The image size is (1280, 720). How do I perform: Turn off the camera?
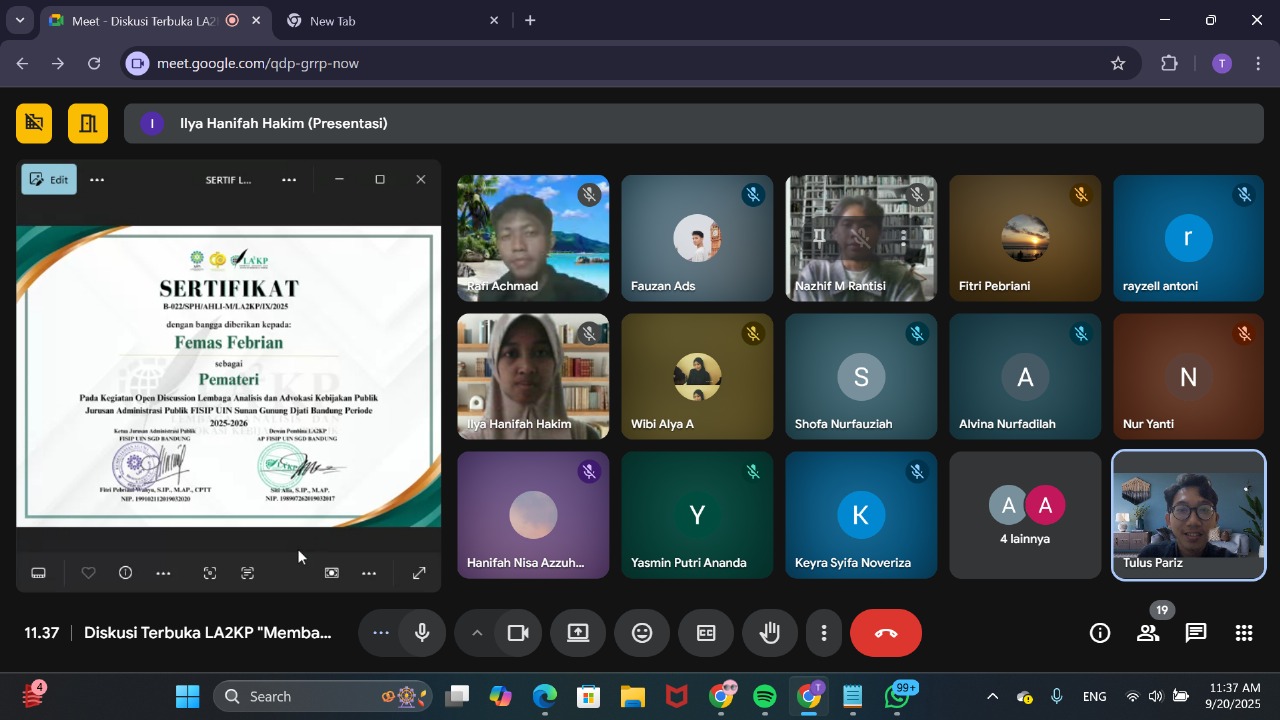click(518, 633)
